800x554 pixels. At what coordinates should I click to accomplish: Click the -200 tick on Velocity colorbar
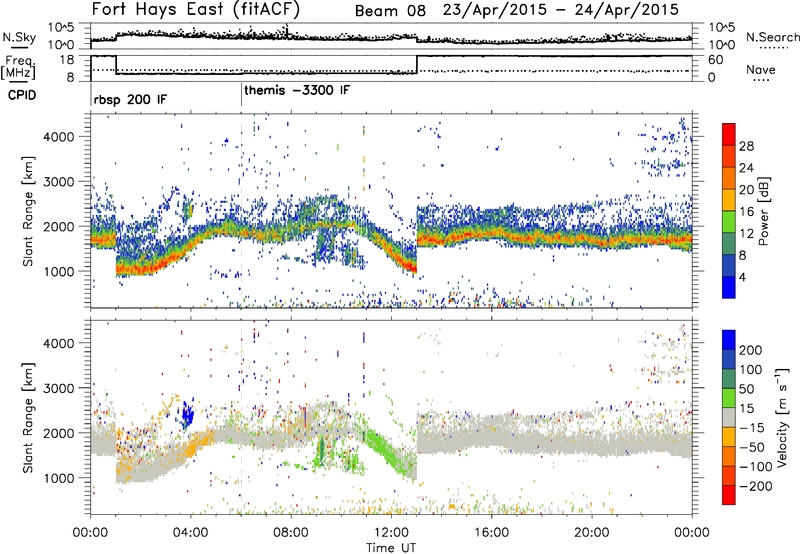point(755,486)
